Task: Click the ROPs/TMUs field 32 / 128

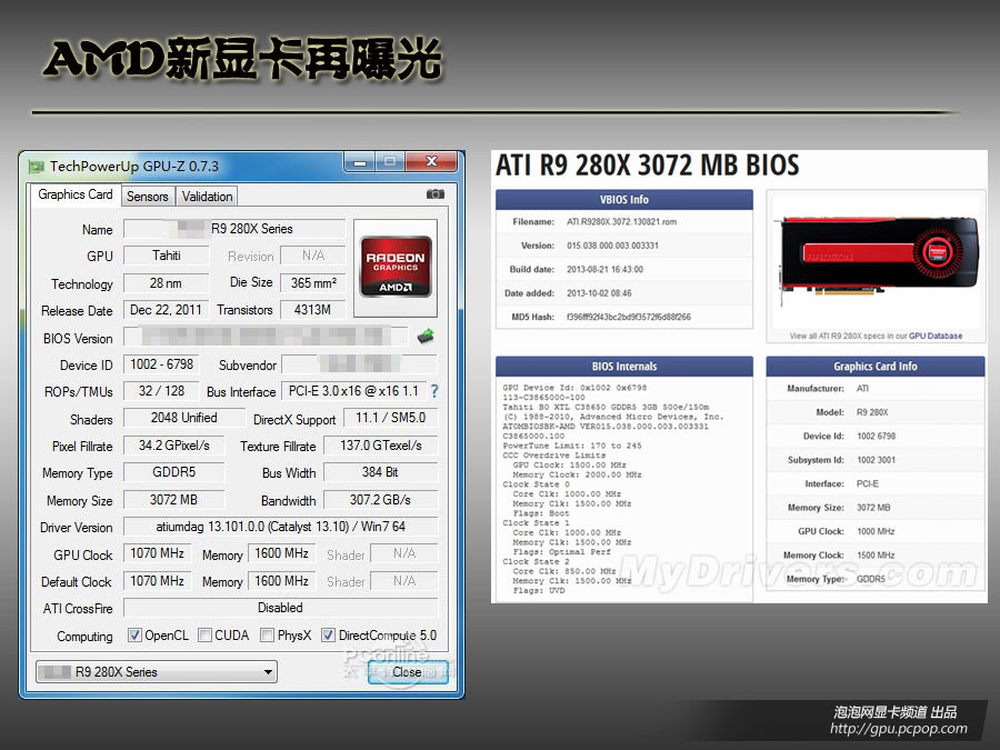Action: click(x=161, y=391)
